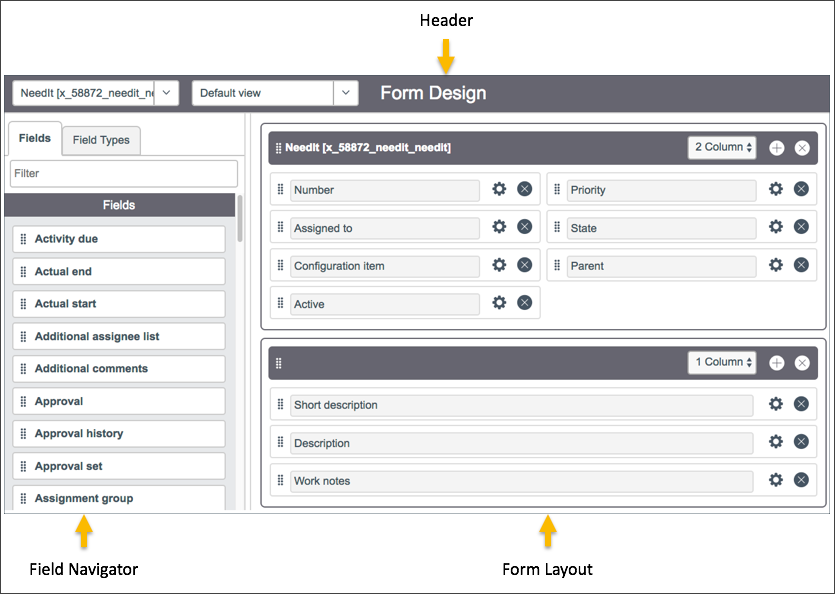The width and height of the screenshot is (835, 594).
Task: Select the Fields tab
Action: click(35, 139)
